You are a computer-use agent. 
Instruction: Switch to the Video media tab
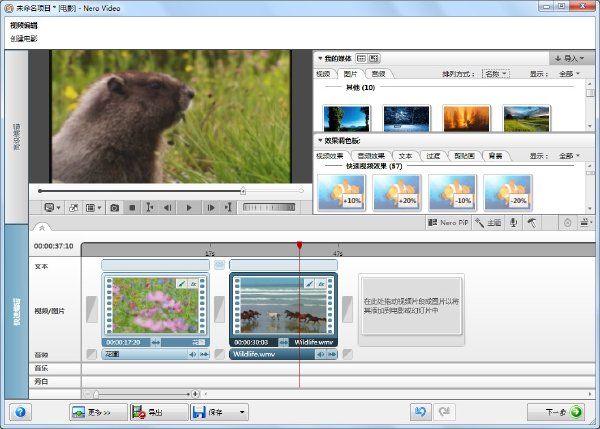coord(324,74)
